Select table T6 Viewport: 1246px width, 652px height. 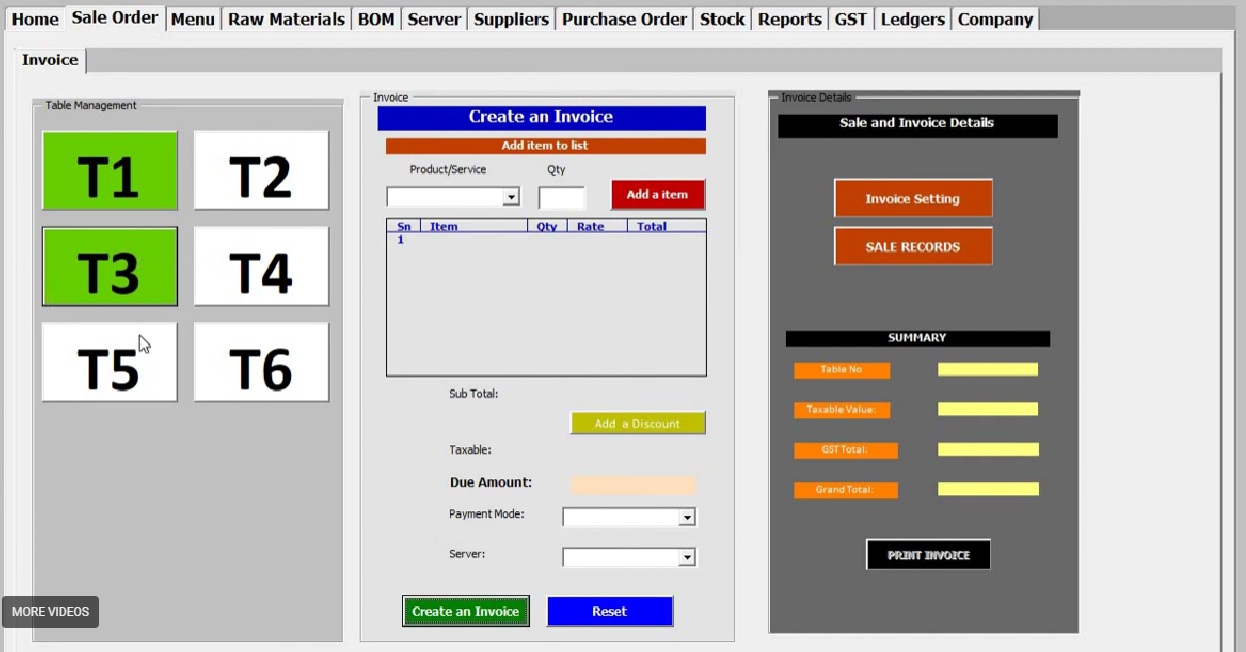[261, 362]
